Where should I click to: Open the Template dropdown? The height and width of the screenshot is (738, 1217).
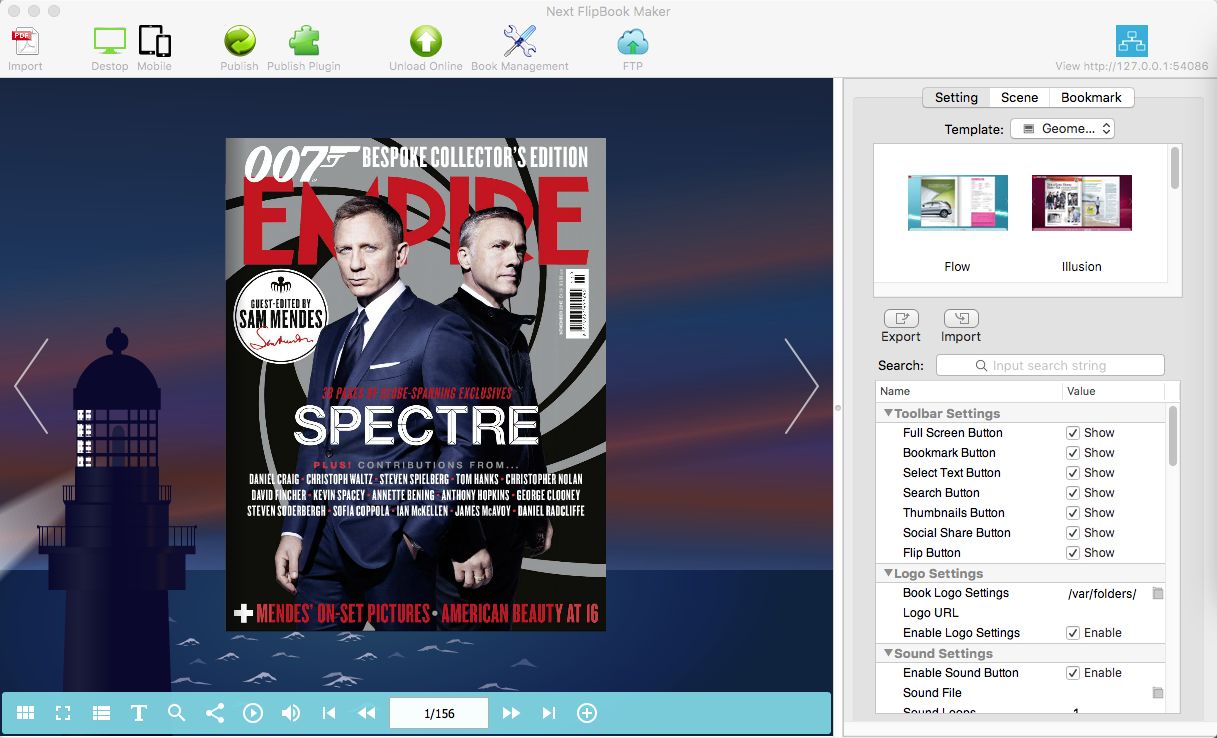click(x=1062, y=129)
